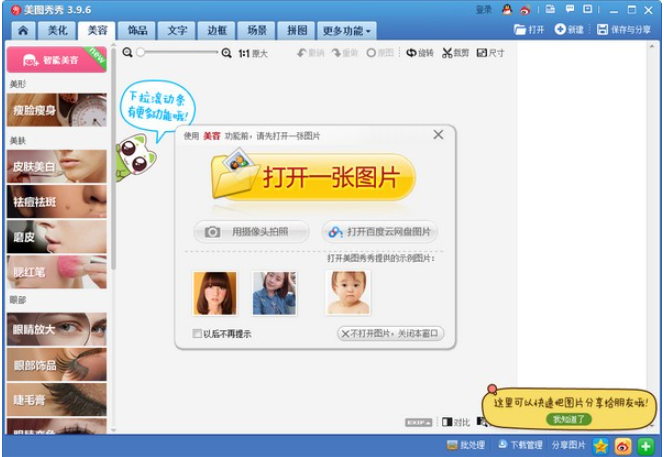Image resolution: width=664 pixels, height=457 pixels.
Task: Click the 撤销 undo arrow
Action: (310, 53)
